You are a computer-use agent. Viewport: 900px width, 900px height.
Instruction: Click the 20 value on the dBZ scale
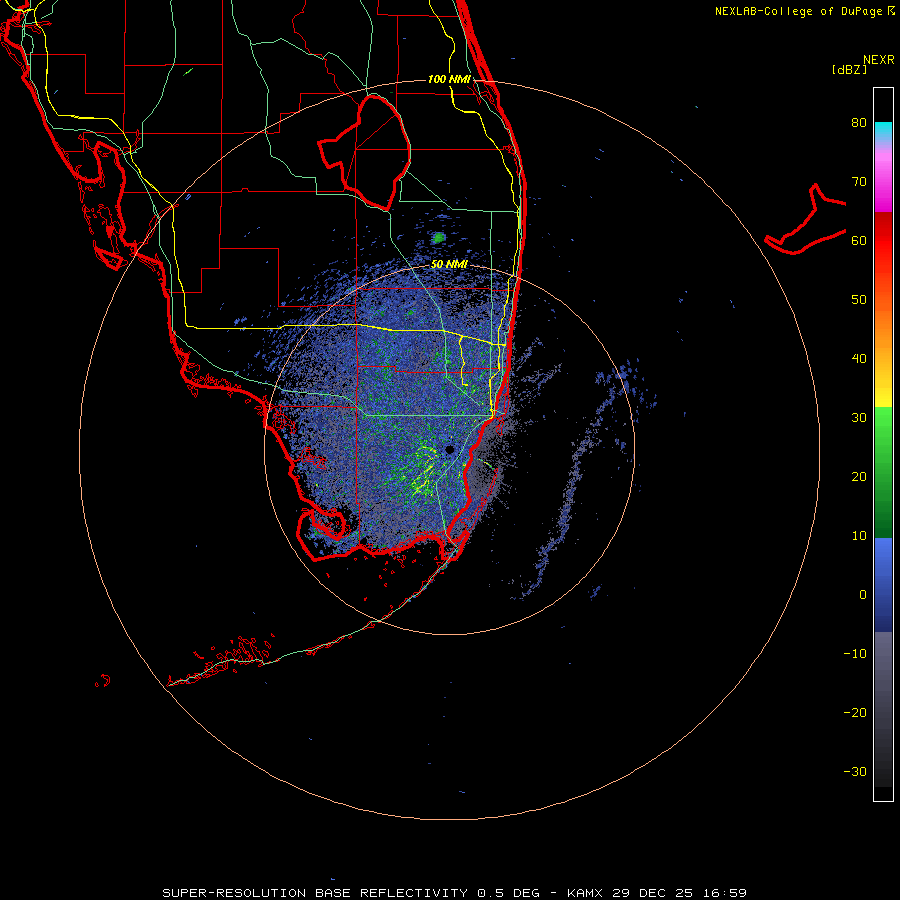(859, 476)
